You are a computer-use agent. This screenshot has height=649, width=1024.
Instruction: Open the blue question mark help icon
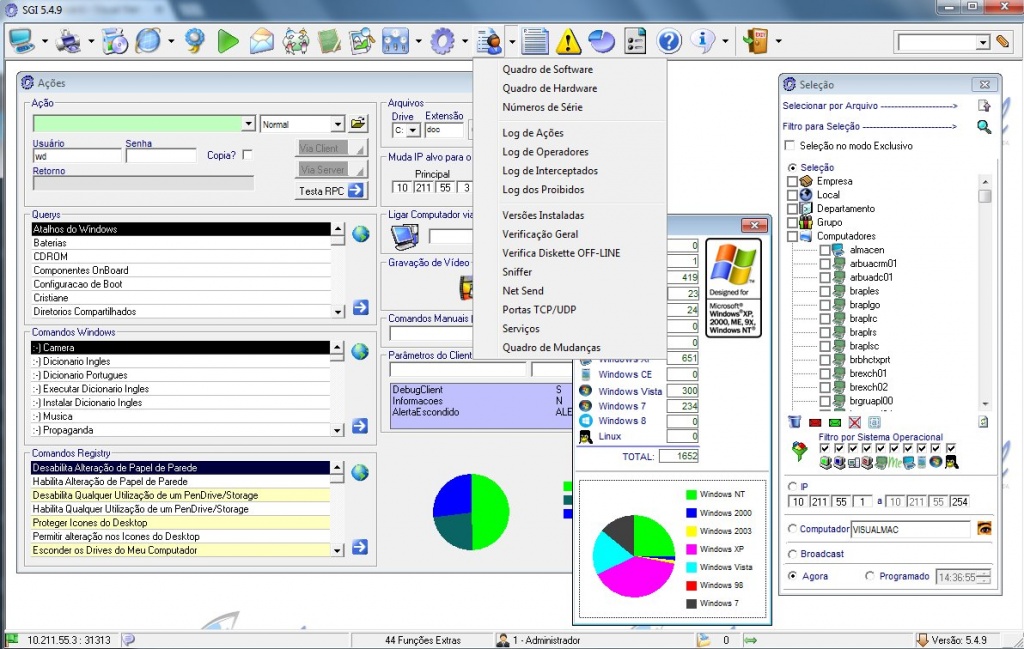pyautogui.click(x=669, y=41)
